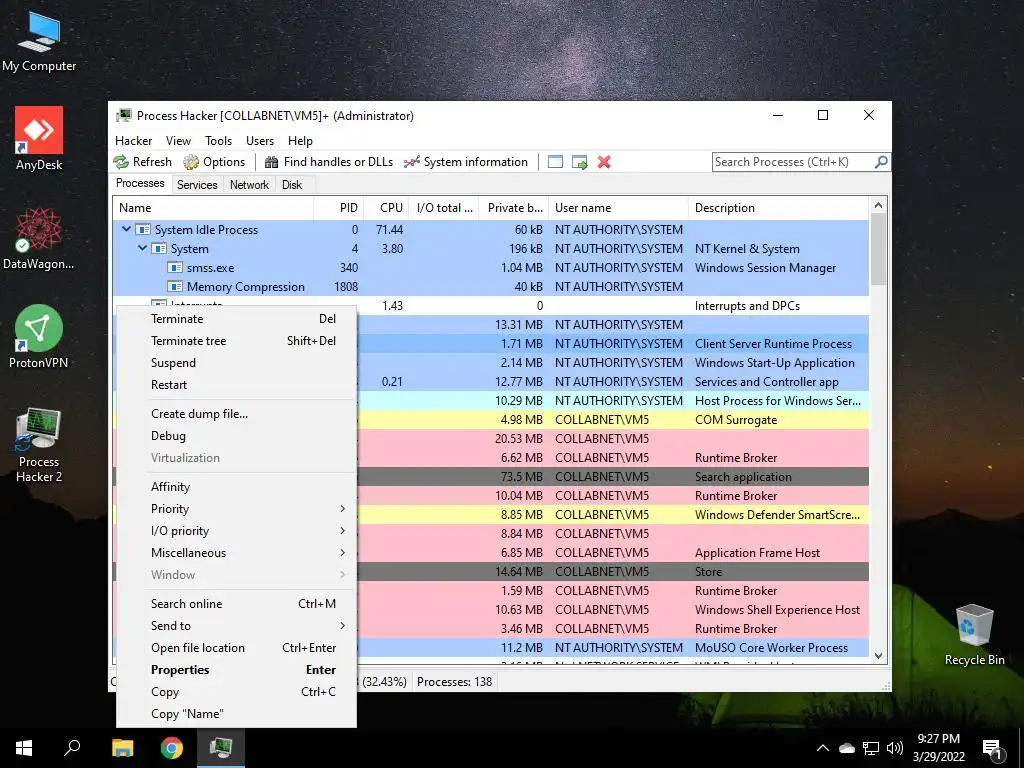Open Options from the toolbar
1024x768 pixels.
coord(214,162)
